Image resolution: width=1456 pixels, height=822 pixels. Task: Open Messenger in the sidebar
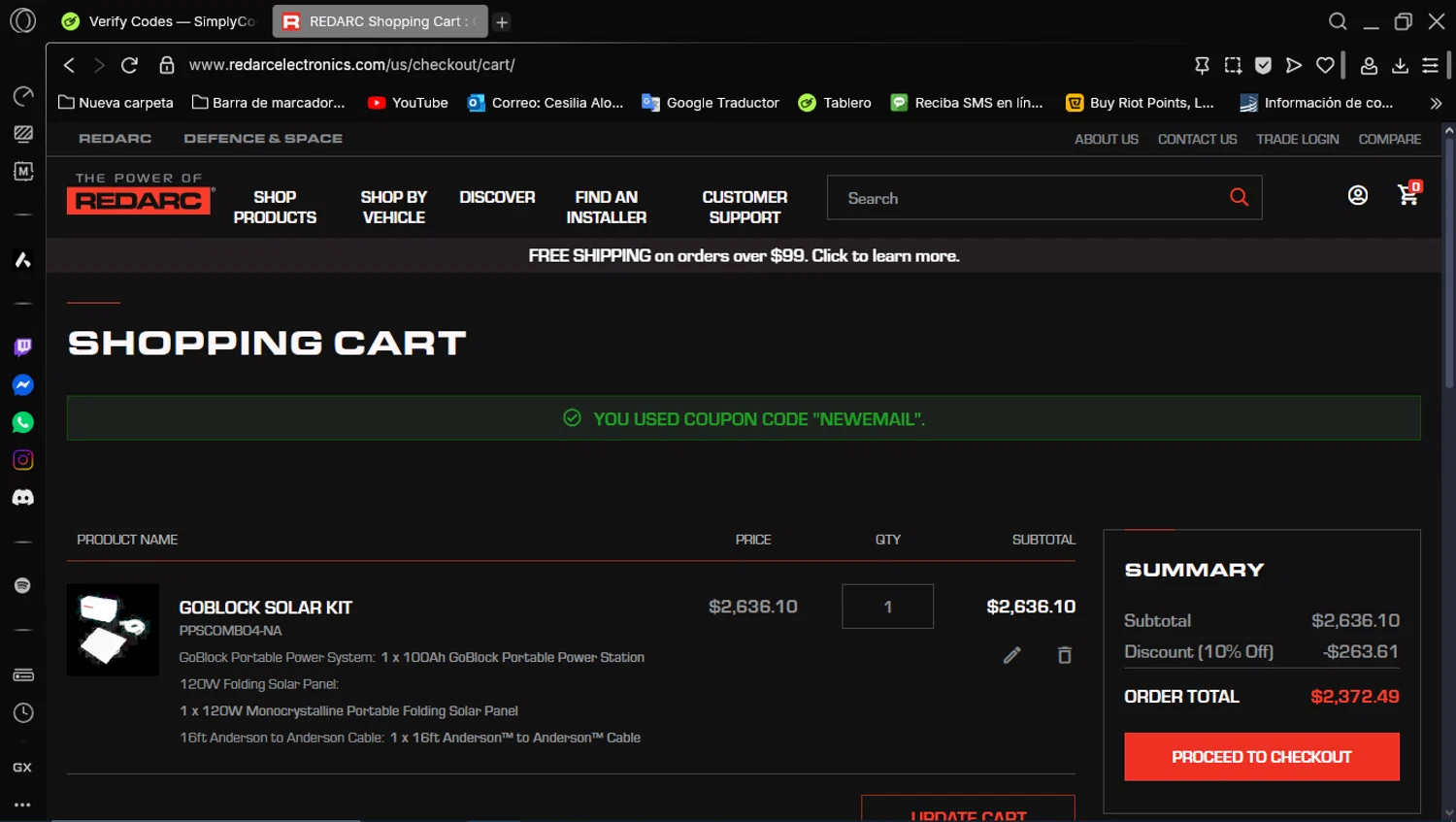click(23, 385)
